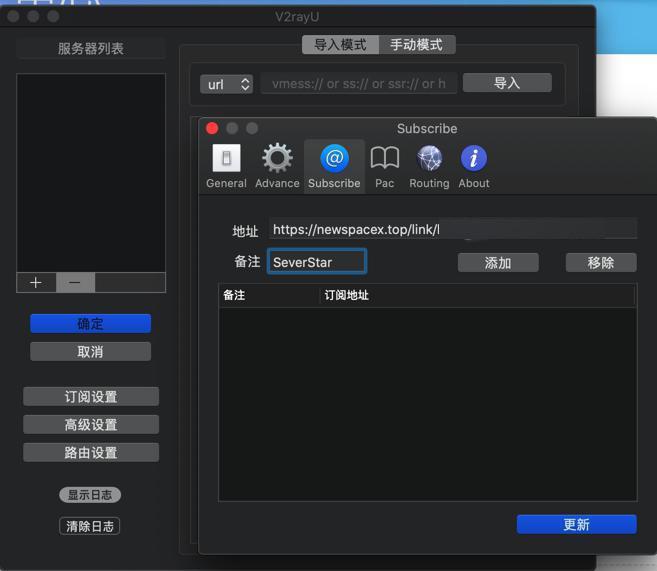The image size is (657, 571).
Task: Open the Advance gear settings pane
Action: coord(277,166)
